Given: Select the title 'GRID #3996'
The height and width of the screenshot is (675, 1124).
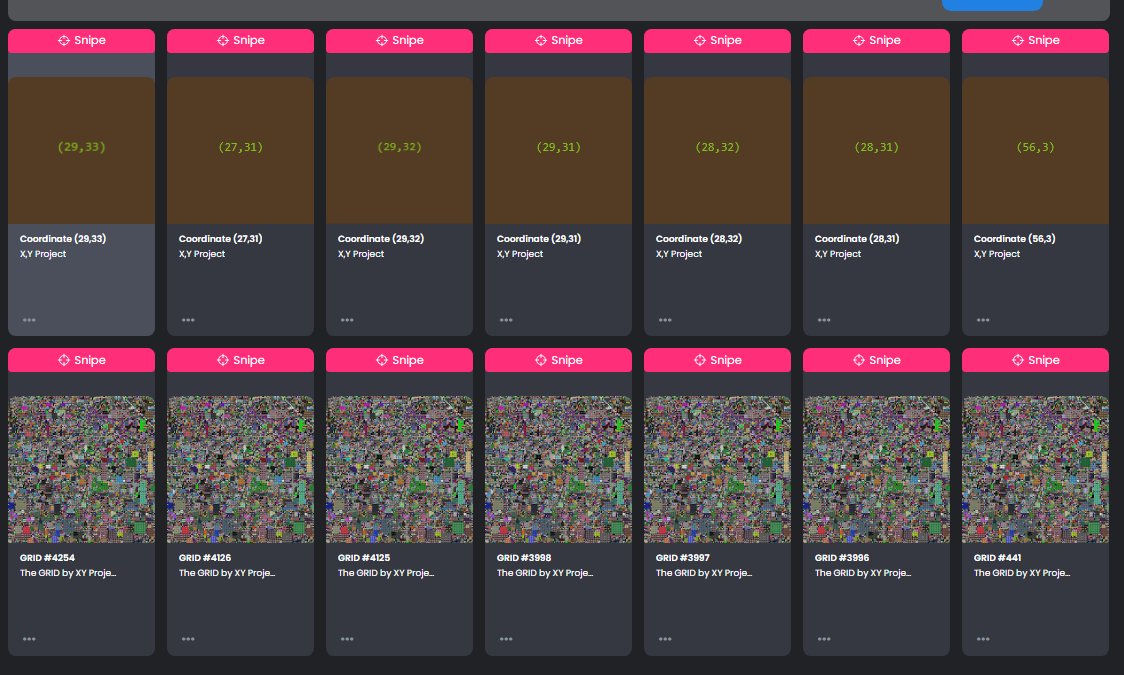Looking at the screenshot, I should [x=842, y=557].
